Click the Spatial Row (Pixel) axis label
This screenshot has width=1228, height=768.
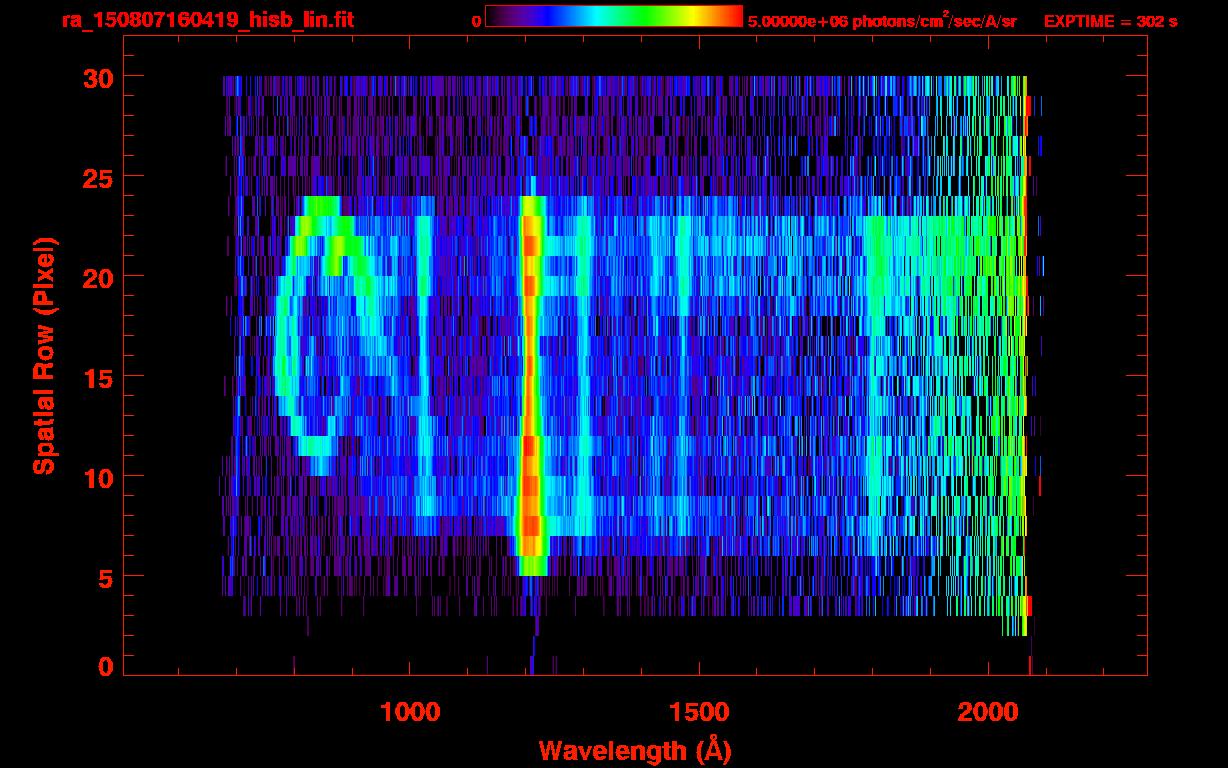[45, 356]
